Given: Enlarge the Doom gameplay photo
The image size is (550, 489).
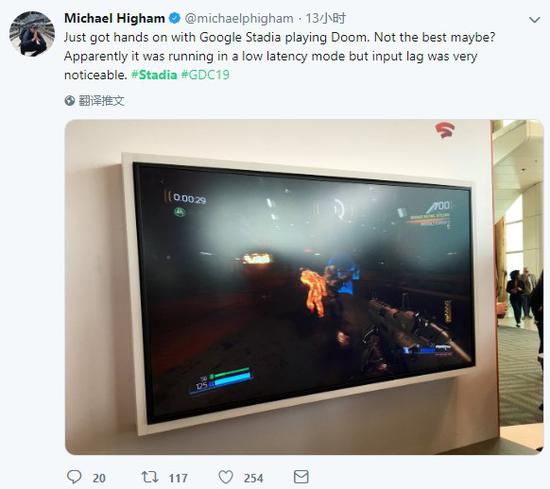Looking at the screenshot, I should point(304,287).
